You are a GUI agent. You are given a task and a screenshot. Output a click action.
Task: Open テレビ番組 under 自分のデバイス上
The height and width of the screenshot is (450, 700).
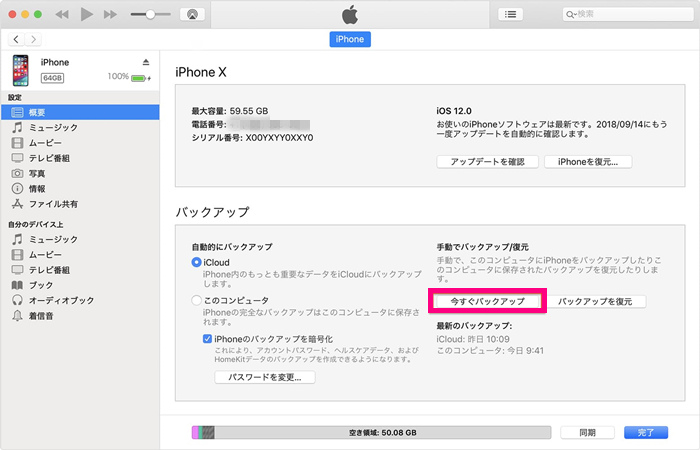click(80, 270)
